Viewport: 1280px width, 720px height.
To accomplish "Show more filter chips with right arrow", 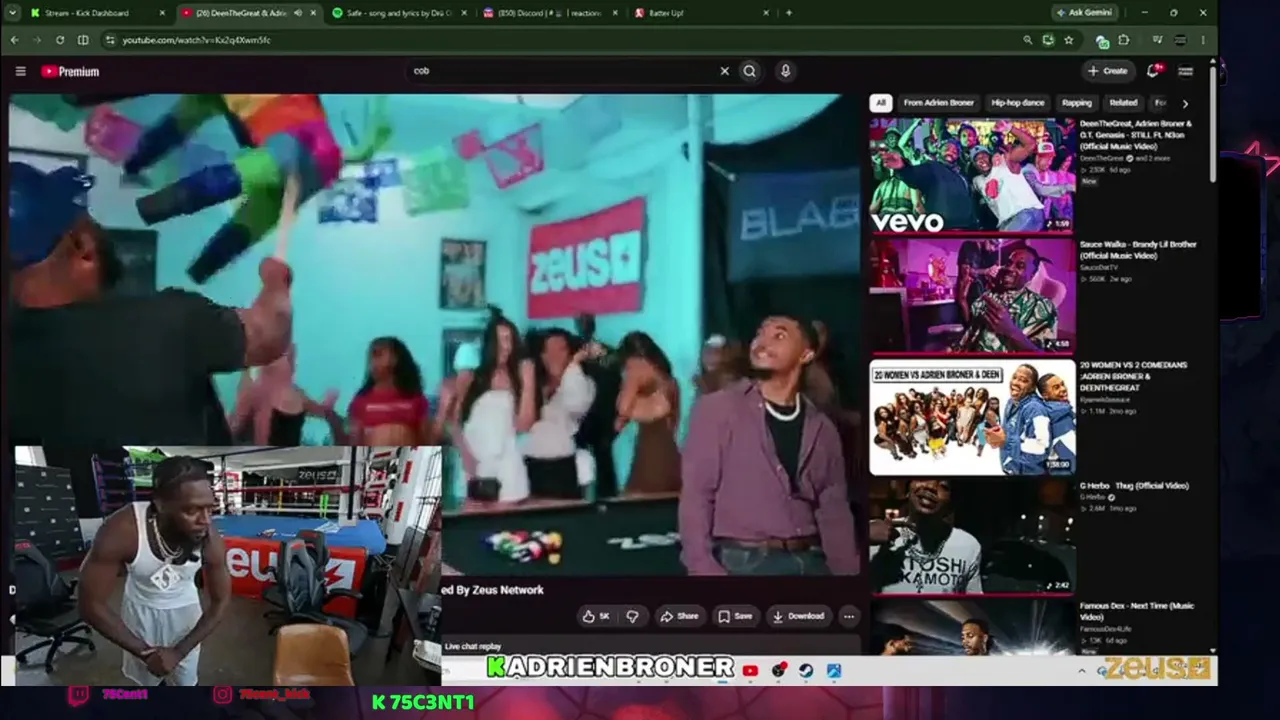I will click(x=1185, y=103).
